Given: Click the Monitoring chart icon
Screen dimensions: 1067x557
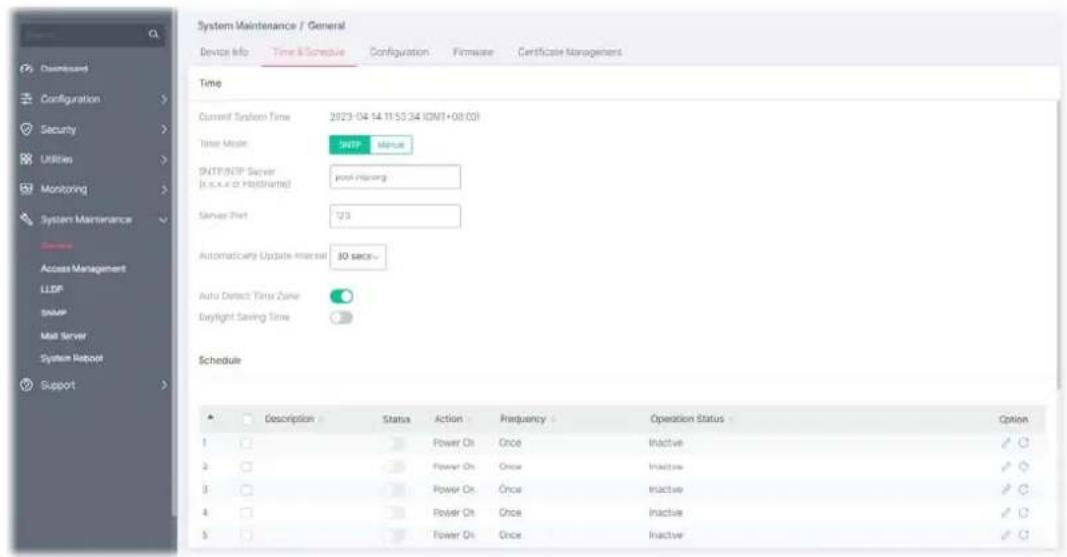Looking at the screenshot, I should click(x=27, y=188).
